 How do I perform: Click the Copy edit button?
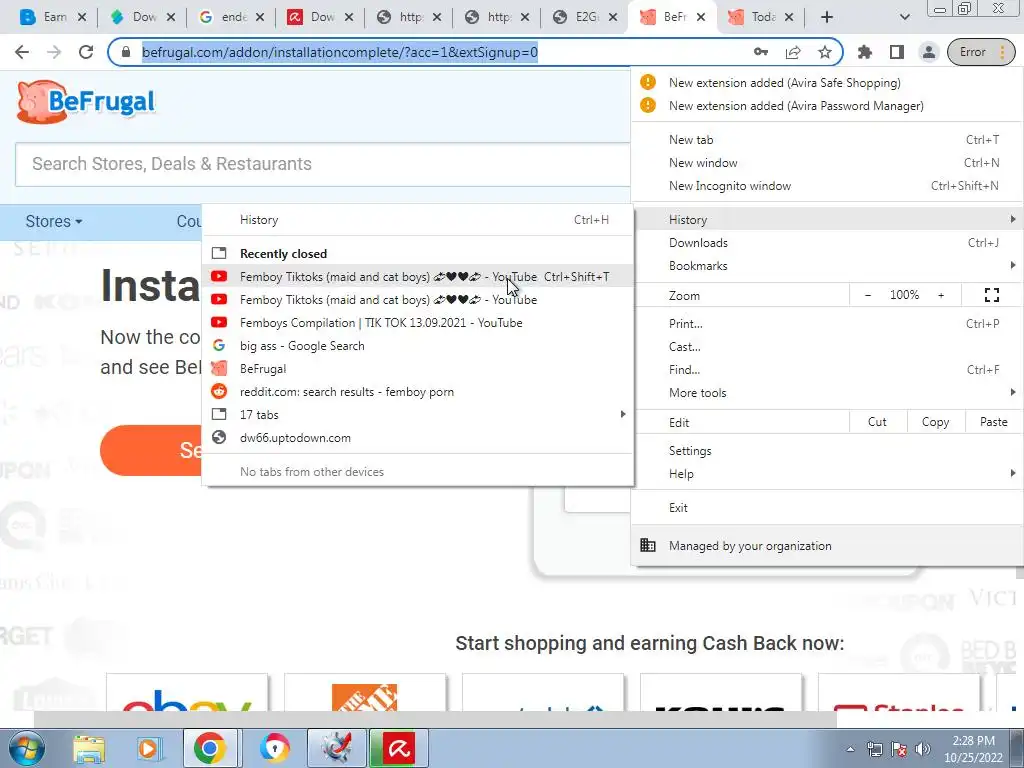click(x=935, y=422)
